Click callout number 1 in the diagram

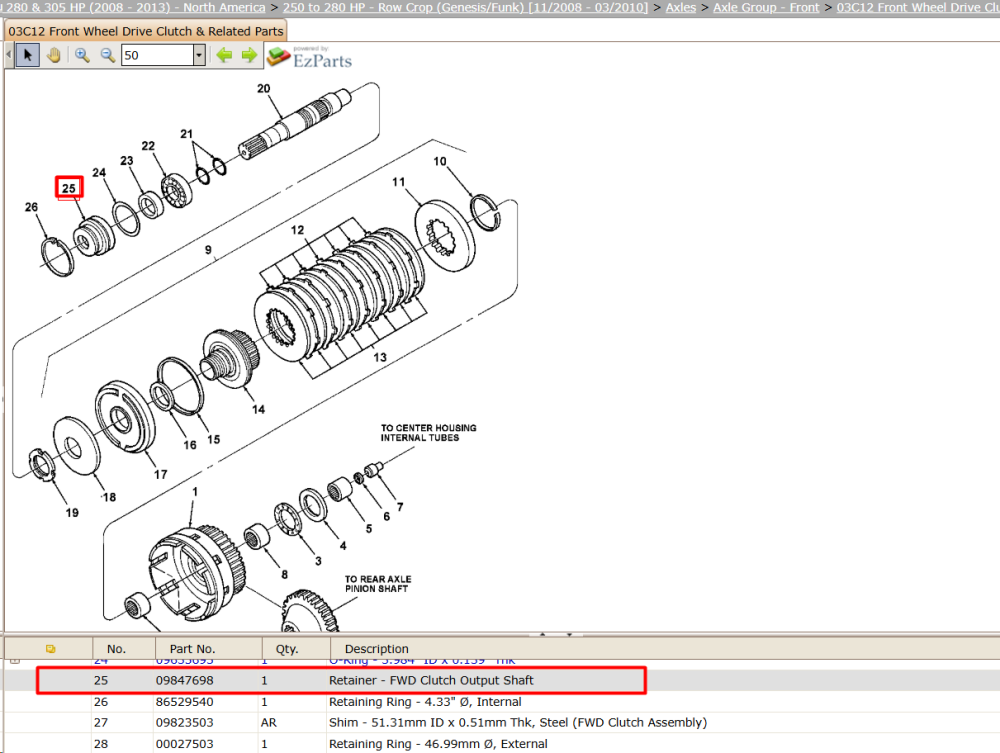[x=195, y=492]
